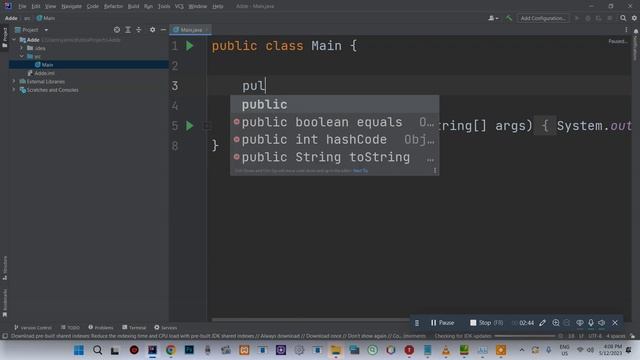Click the Build project hammer icon

click(509, 18)
